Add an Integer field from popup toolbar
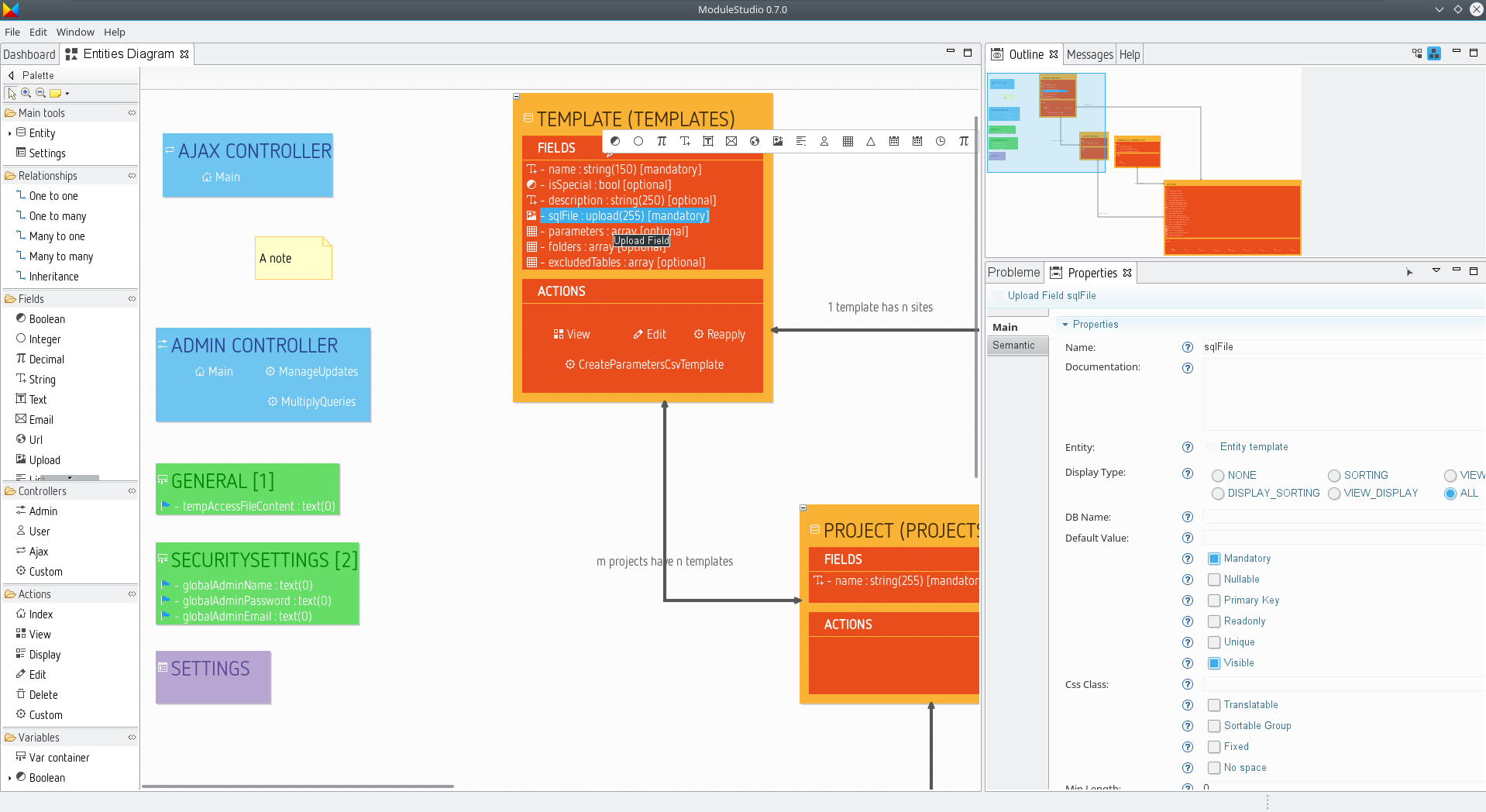The width and height of the screenshot is (1486, 812). coord(638,141)
